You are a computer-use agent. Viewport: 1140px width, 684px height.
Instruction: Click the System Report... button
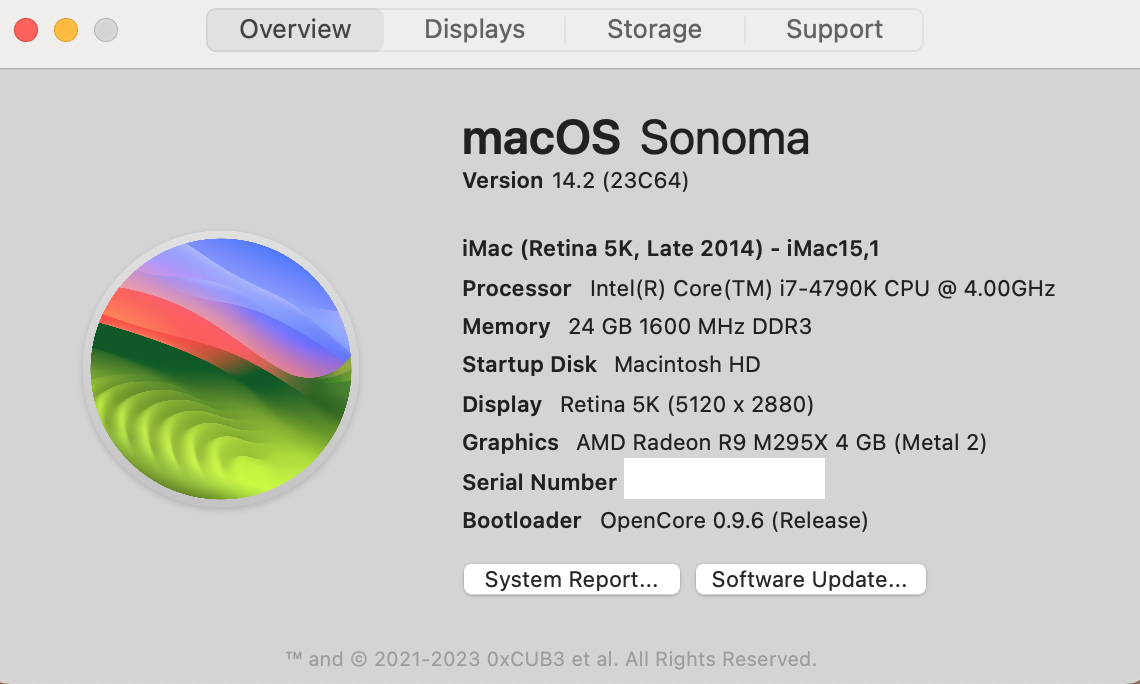[571, 580]
